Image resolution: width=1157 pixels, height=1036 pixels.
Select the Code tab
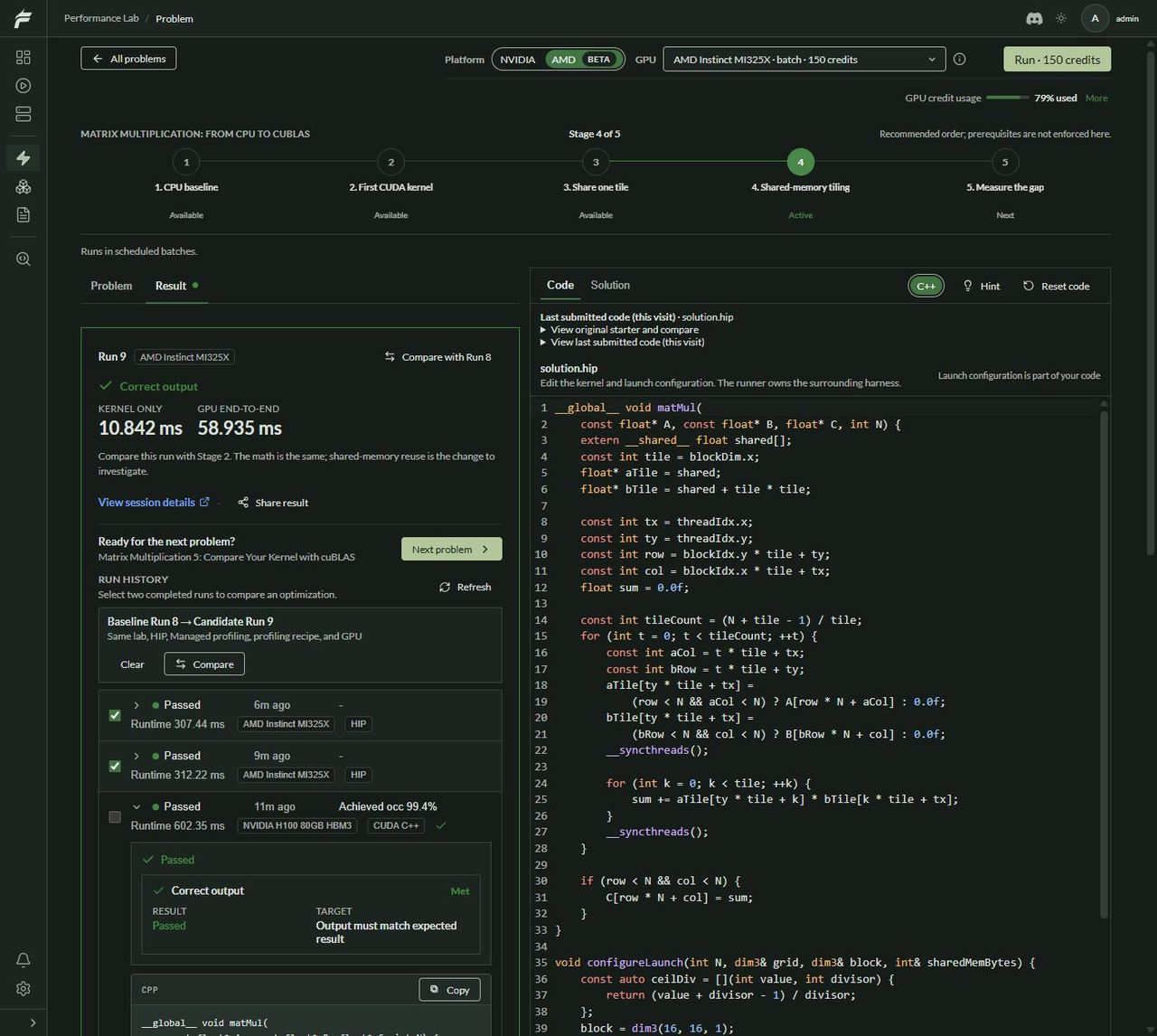[560, 285]
